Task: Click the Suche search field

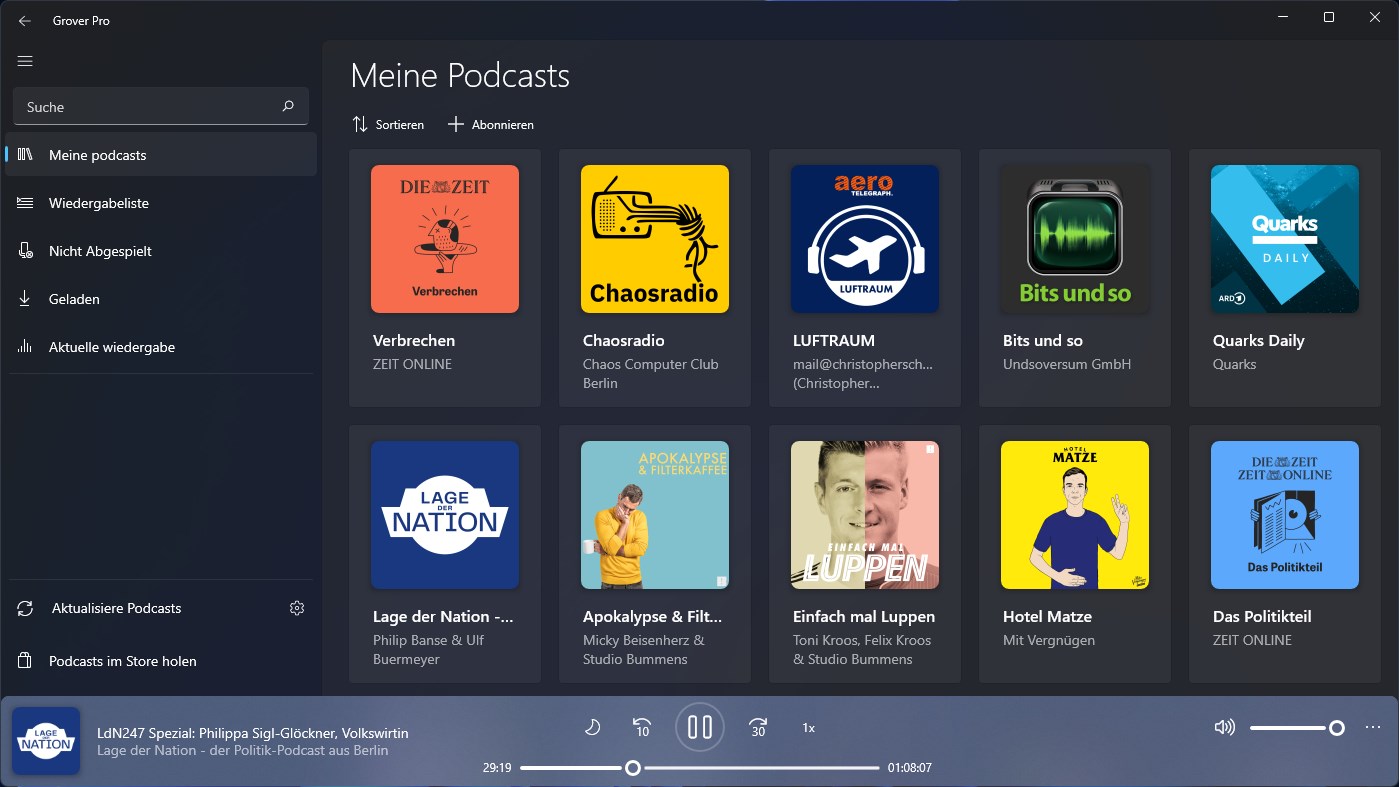Action: pos(161,106)
